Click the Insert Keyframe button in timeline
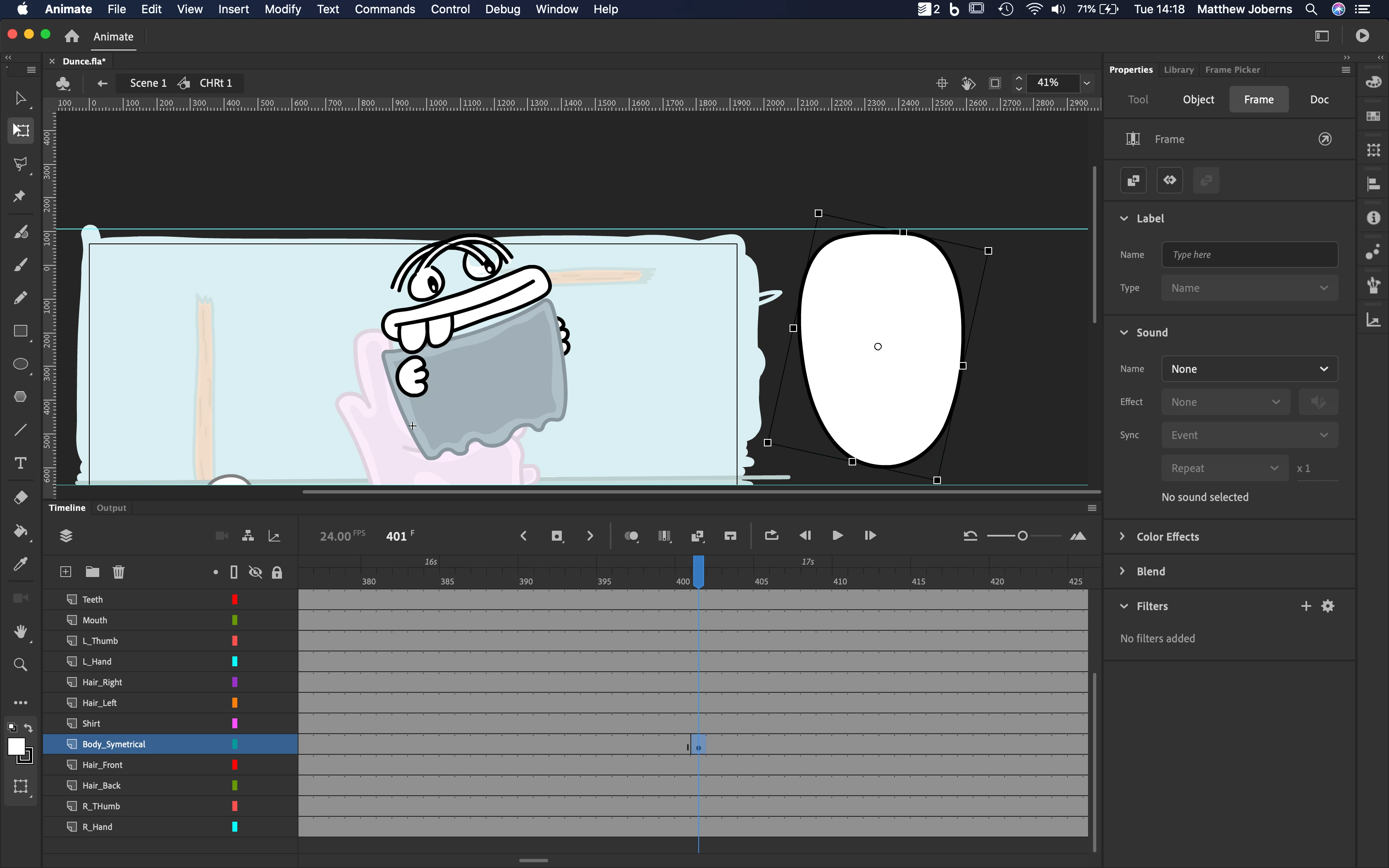Screen dimensions: 1389x868 click(557, 536)
